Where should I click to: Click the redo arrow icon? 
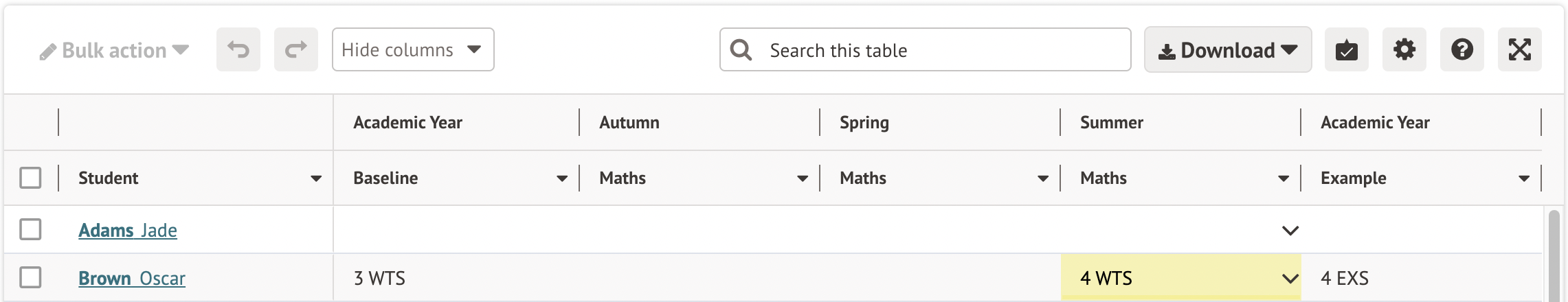click(x=296, y=49)
